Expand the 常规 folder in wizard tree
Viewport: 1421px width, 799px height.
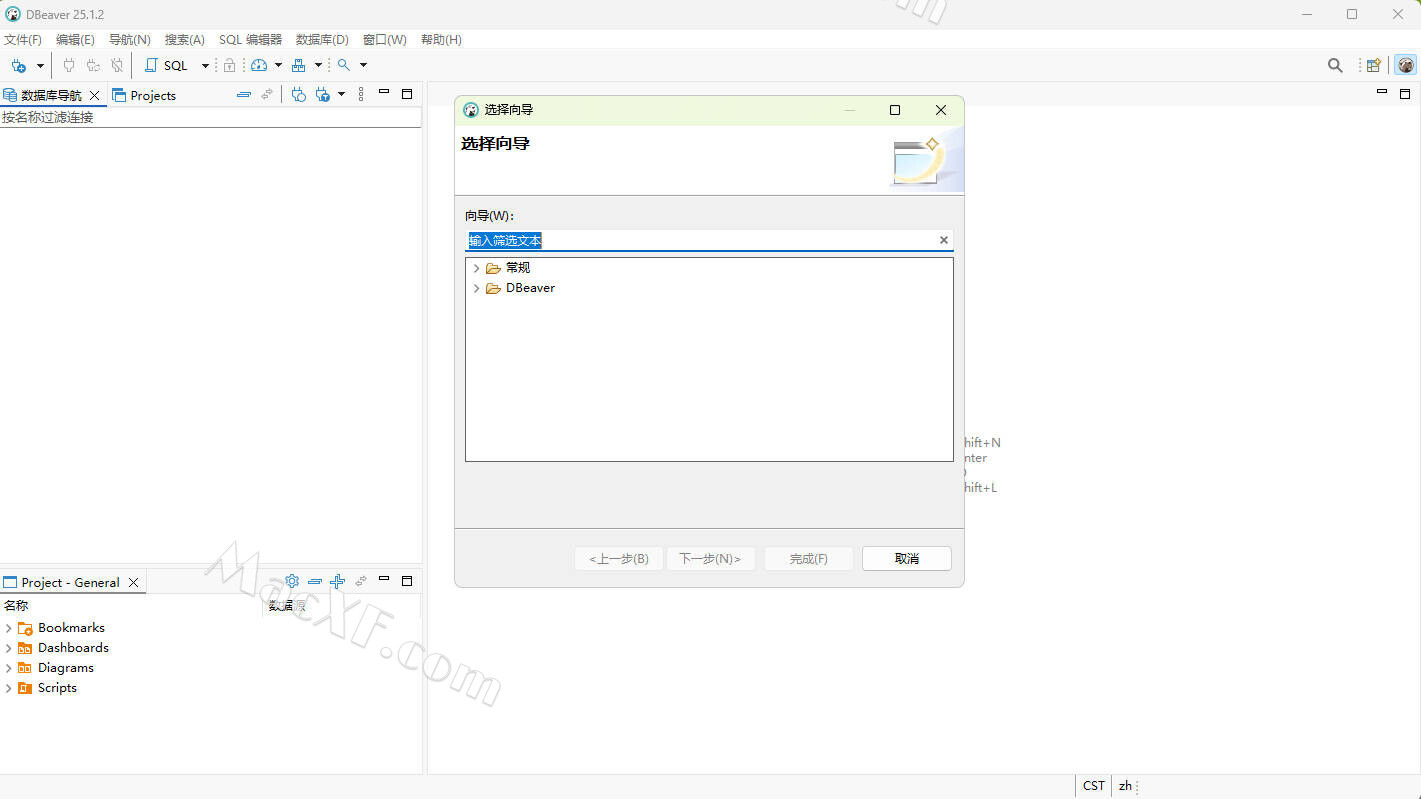[x=476, y=268]
